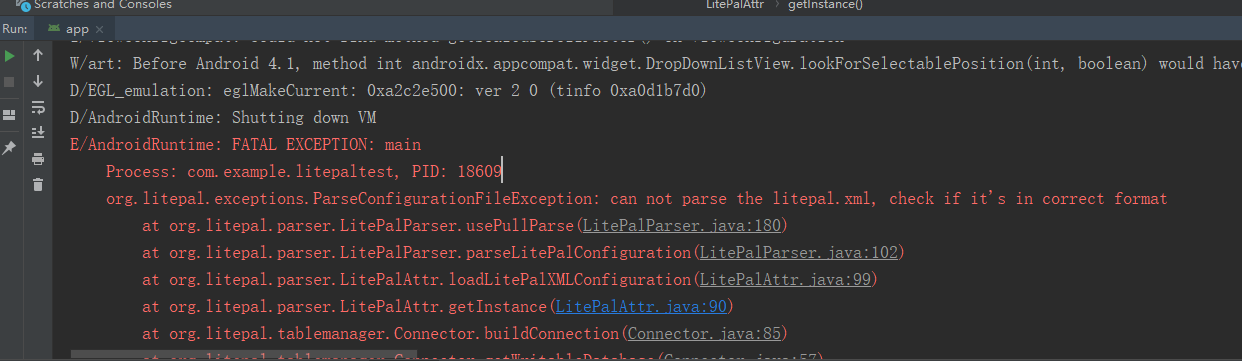Click getInstance() breadcrumb item
The height and width of the screenshot is (361, 1242).
pos(825,5)
